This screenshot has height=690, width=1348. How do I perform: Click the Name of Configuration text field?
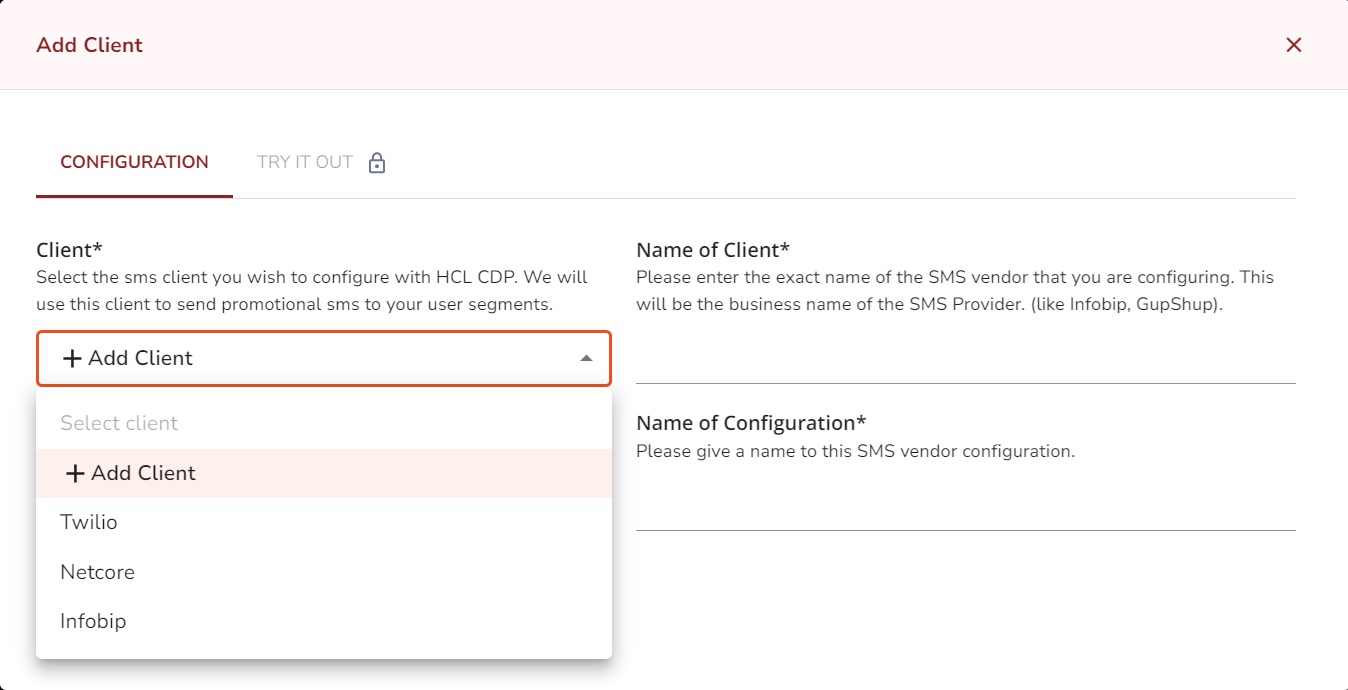965,507
